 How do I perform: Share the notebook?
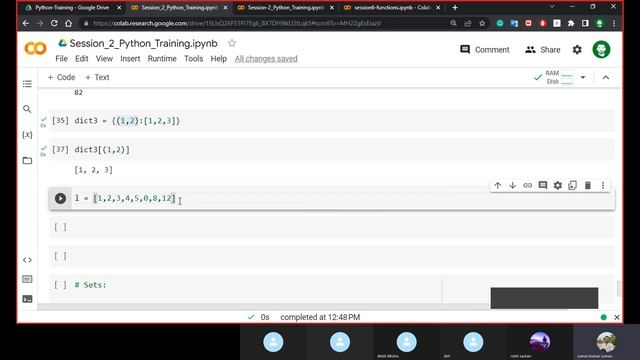click(542, 50)
